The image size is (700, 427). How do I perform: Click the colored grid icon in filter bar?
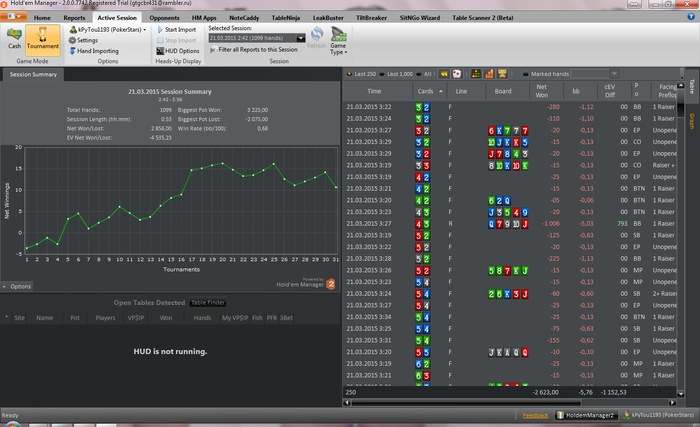[x=474, y=73]
